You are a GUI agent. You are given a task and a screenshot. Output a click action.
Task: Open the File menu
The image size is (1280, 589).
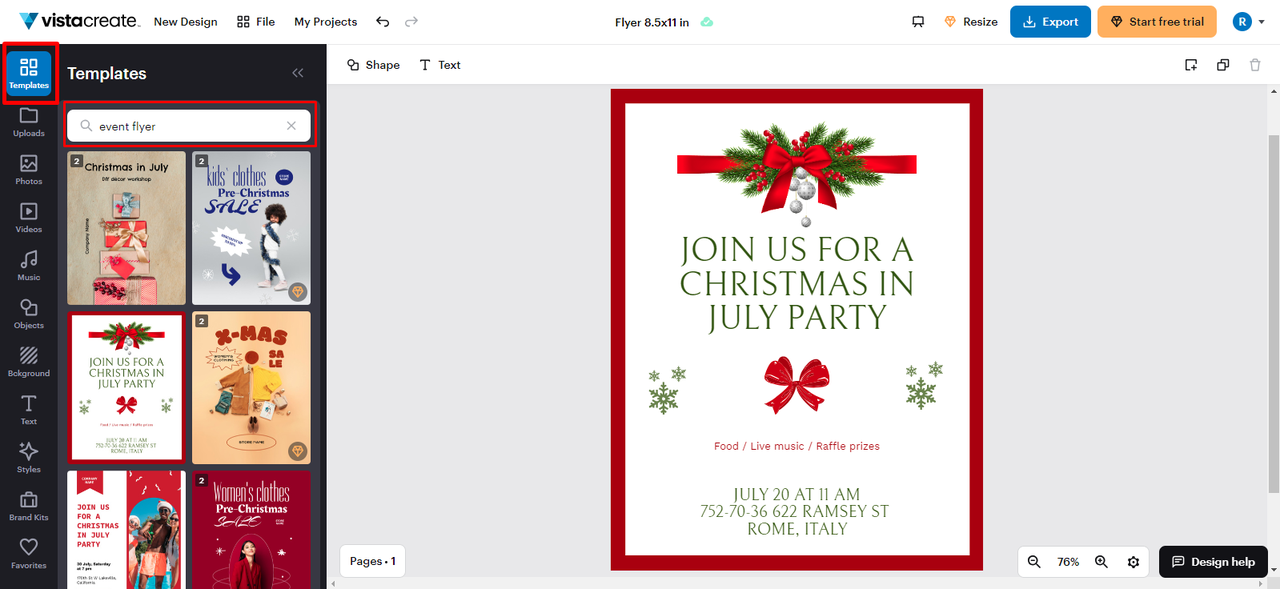[x=256, y=21]
